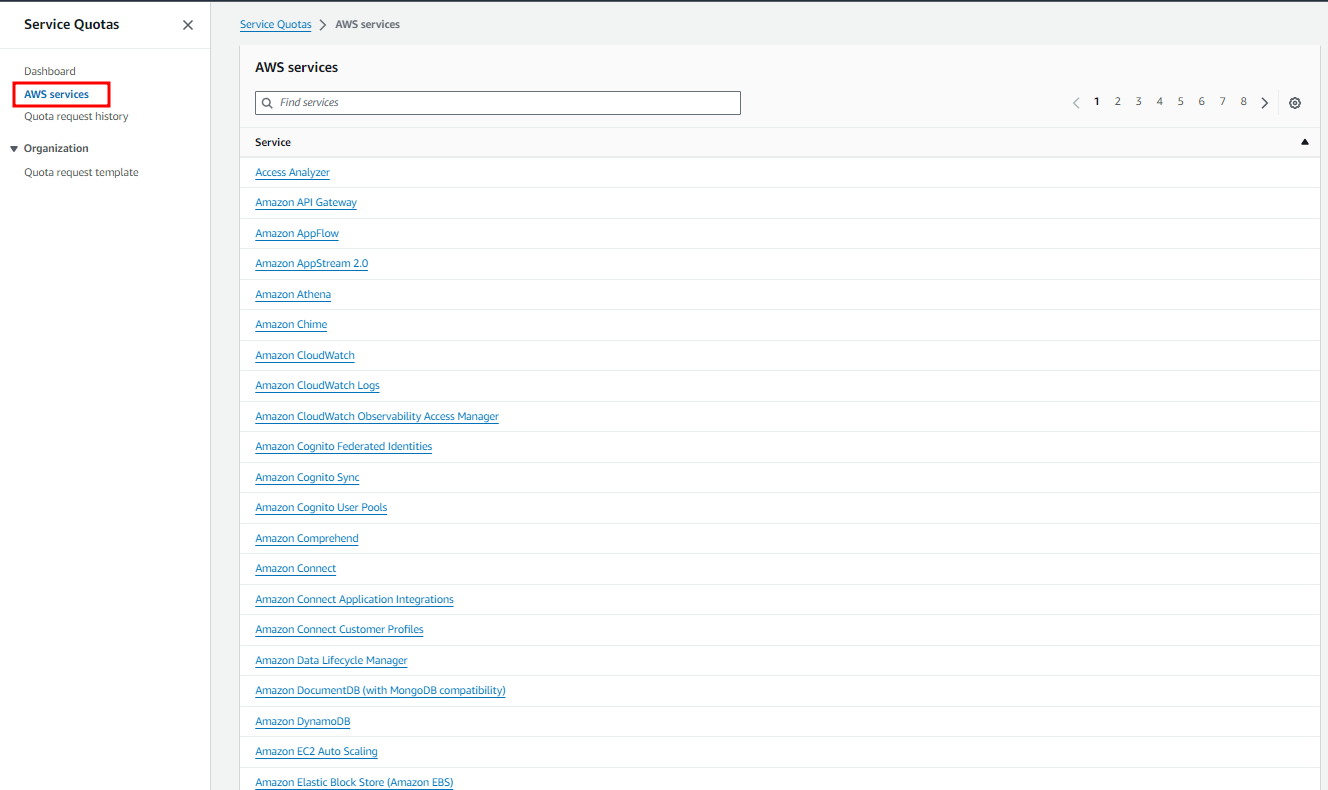Collapse the Organization section
Screen dimensions: 1328x790
14,149
